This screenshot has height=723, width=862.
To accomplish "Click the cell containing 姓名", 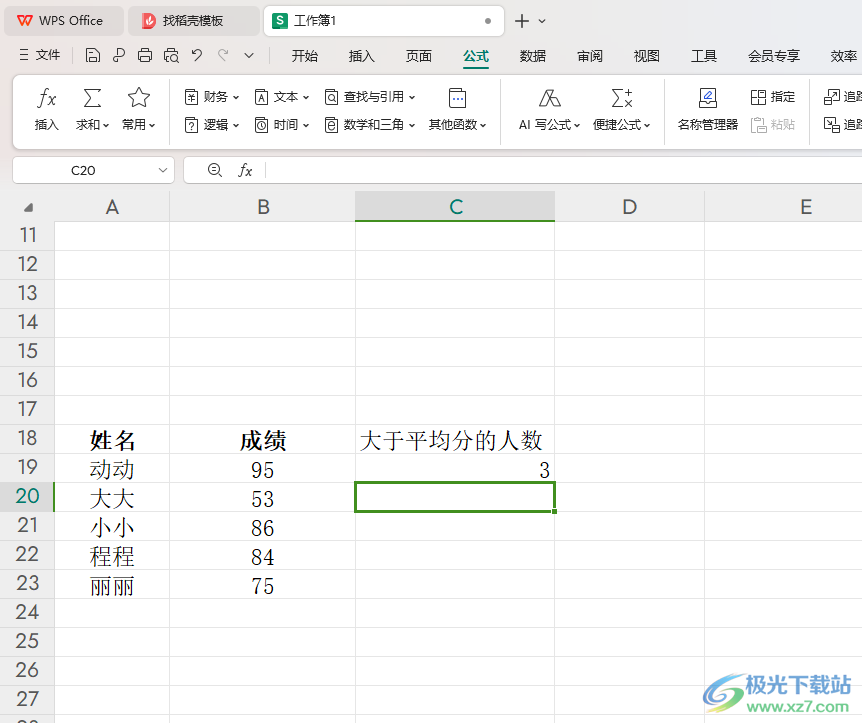I will click(112, 439).
